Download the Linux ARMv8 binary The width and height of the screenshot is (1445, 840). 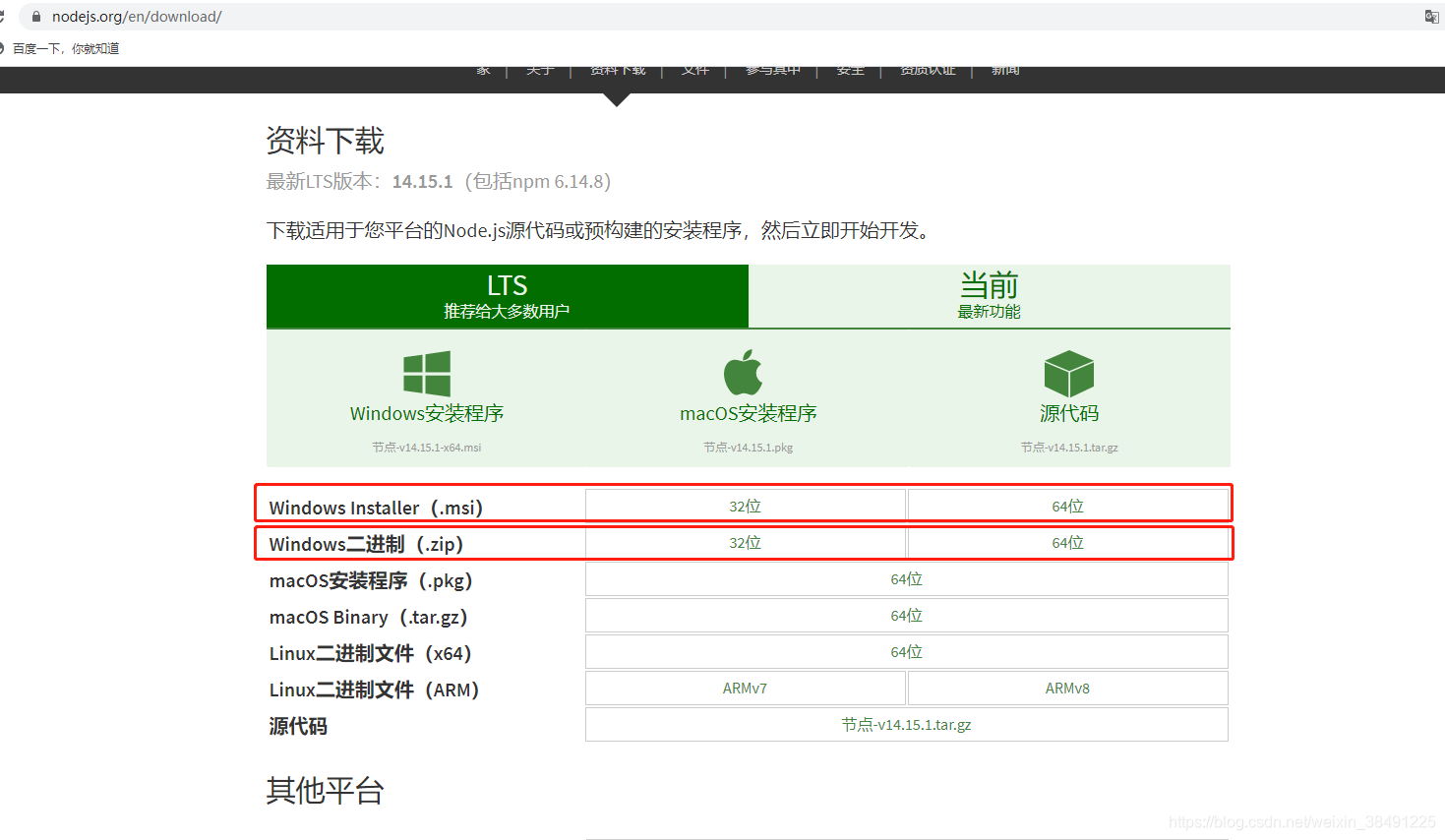click(1068, 689)
